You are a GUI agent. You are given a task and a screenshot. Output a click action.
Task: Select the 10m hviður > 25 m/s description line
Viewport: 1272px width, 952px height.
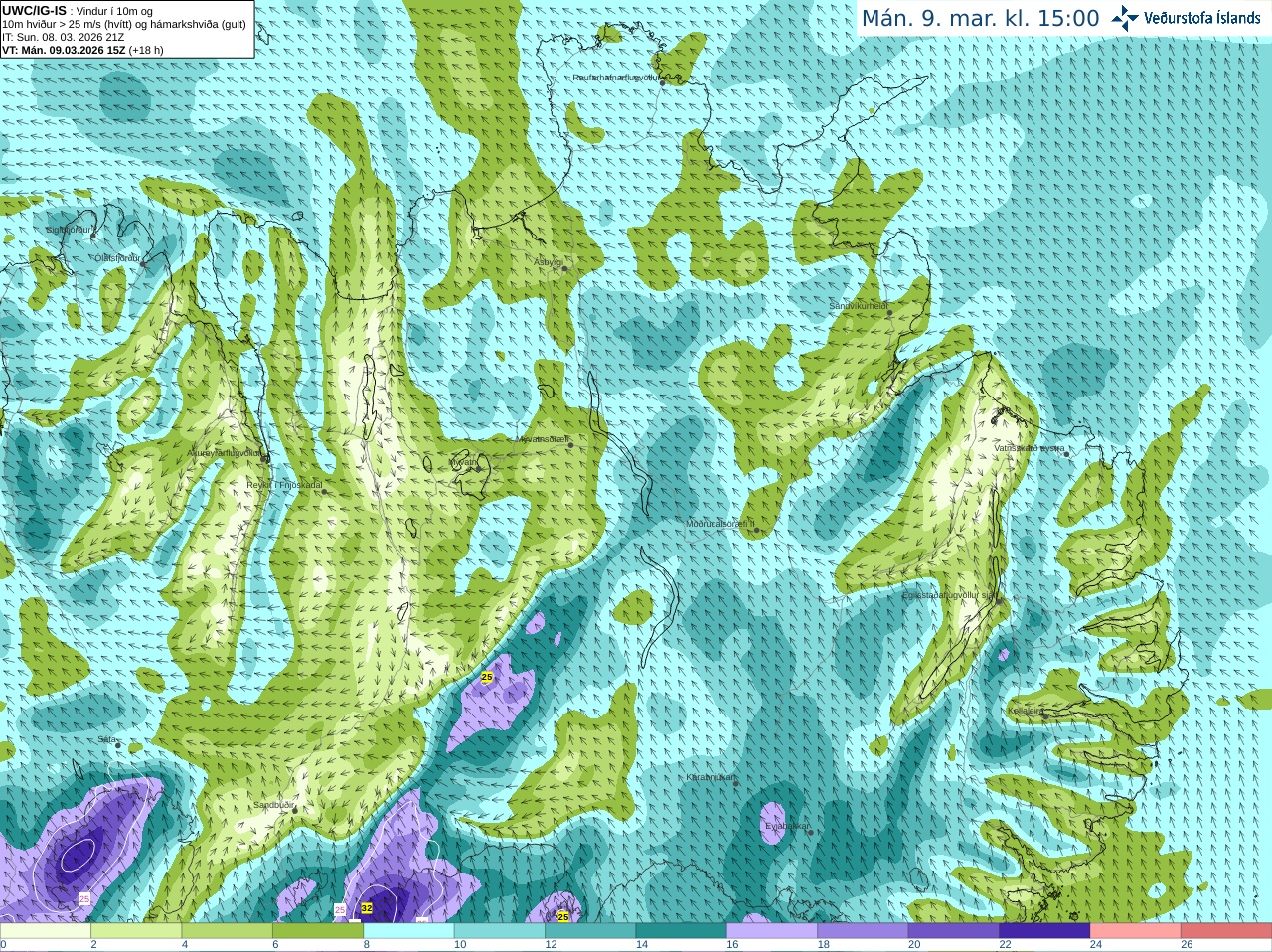[x=124, y=24]
